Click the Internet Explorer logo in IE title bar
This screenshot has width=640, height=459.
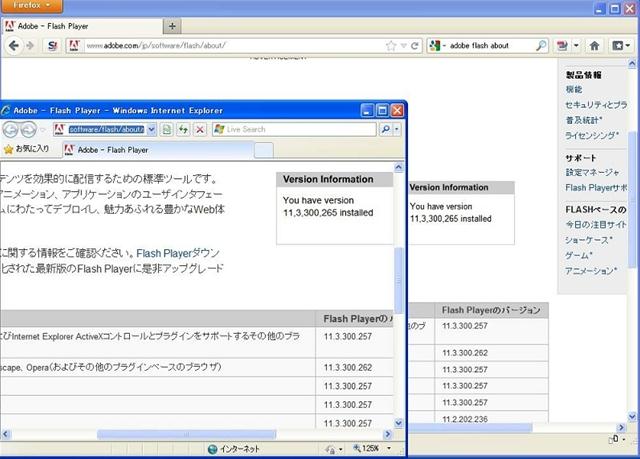6,111
